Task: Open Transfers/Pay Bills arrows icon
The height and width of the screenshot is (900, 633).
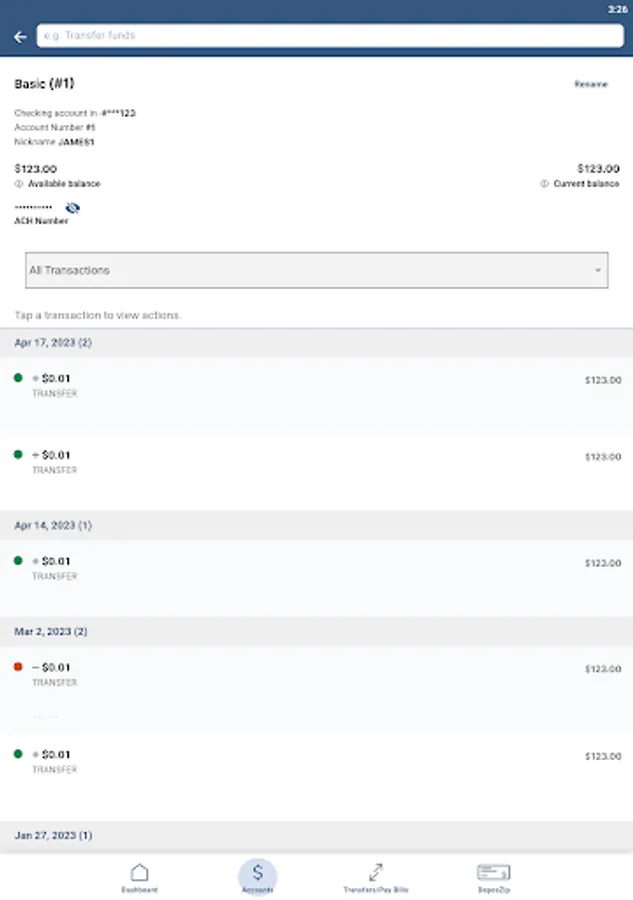Action: (x=376, y=873)
